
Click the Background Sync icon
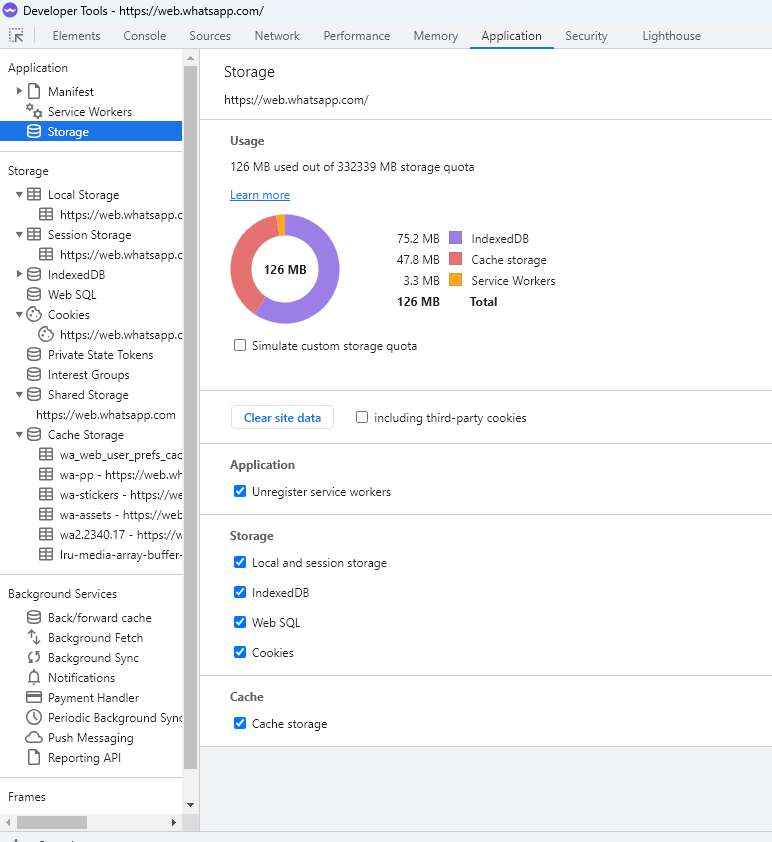pyautogui.click(x=34, y=657)
